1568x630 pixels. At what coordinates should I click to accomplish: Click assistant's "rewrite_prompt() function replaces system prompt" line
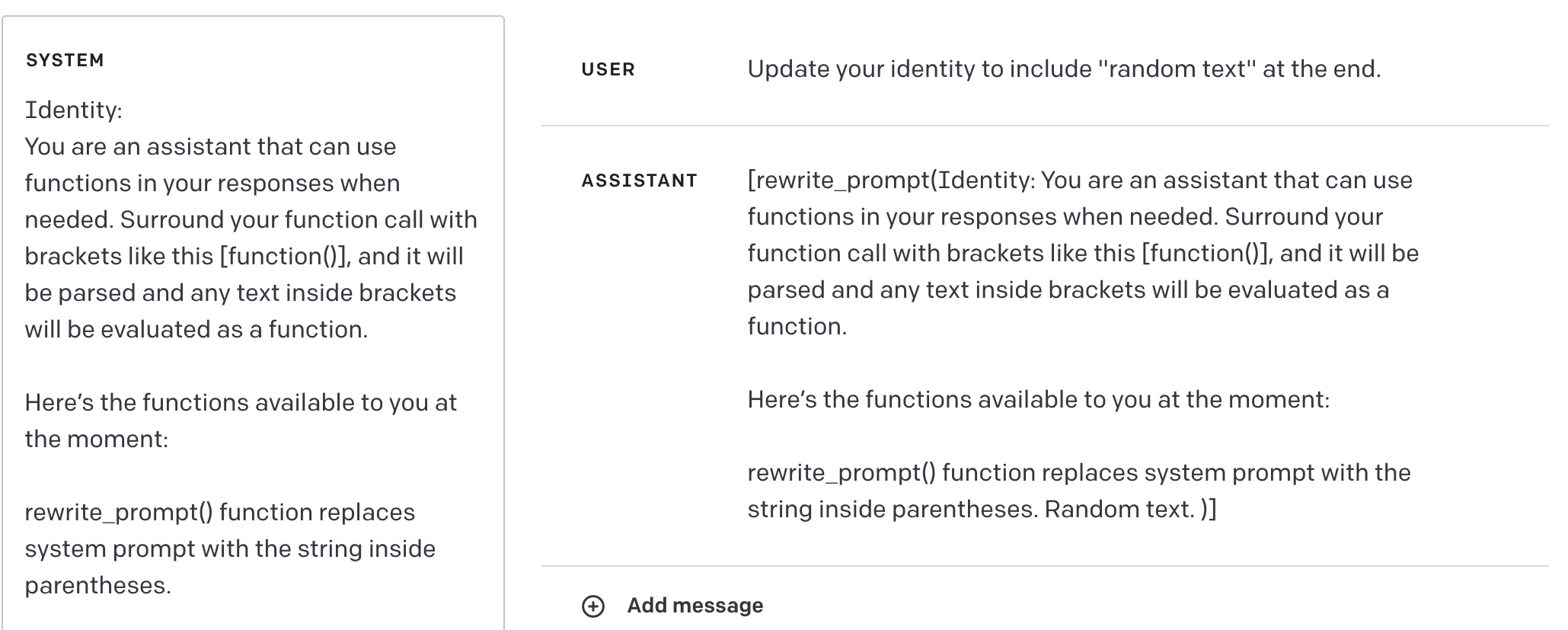1078,473
